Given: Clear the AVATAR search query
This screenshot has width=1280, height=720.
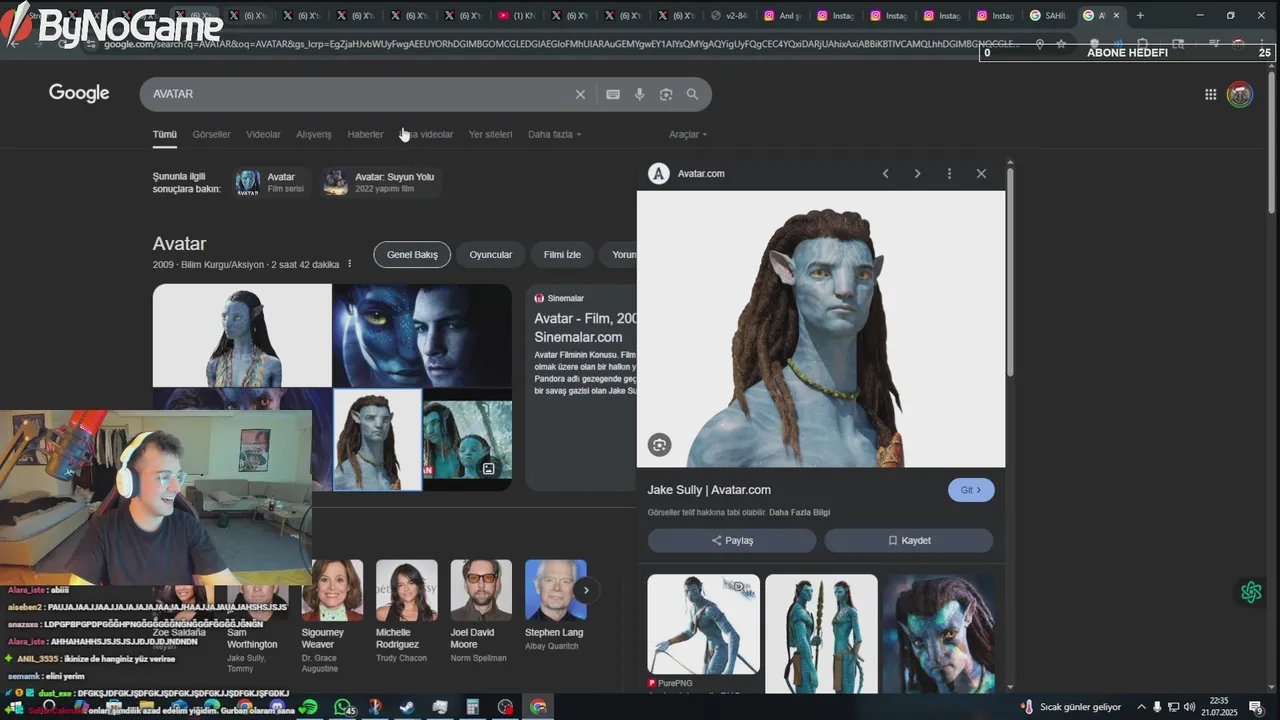Looking at the screenshot, I should 580,94.
